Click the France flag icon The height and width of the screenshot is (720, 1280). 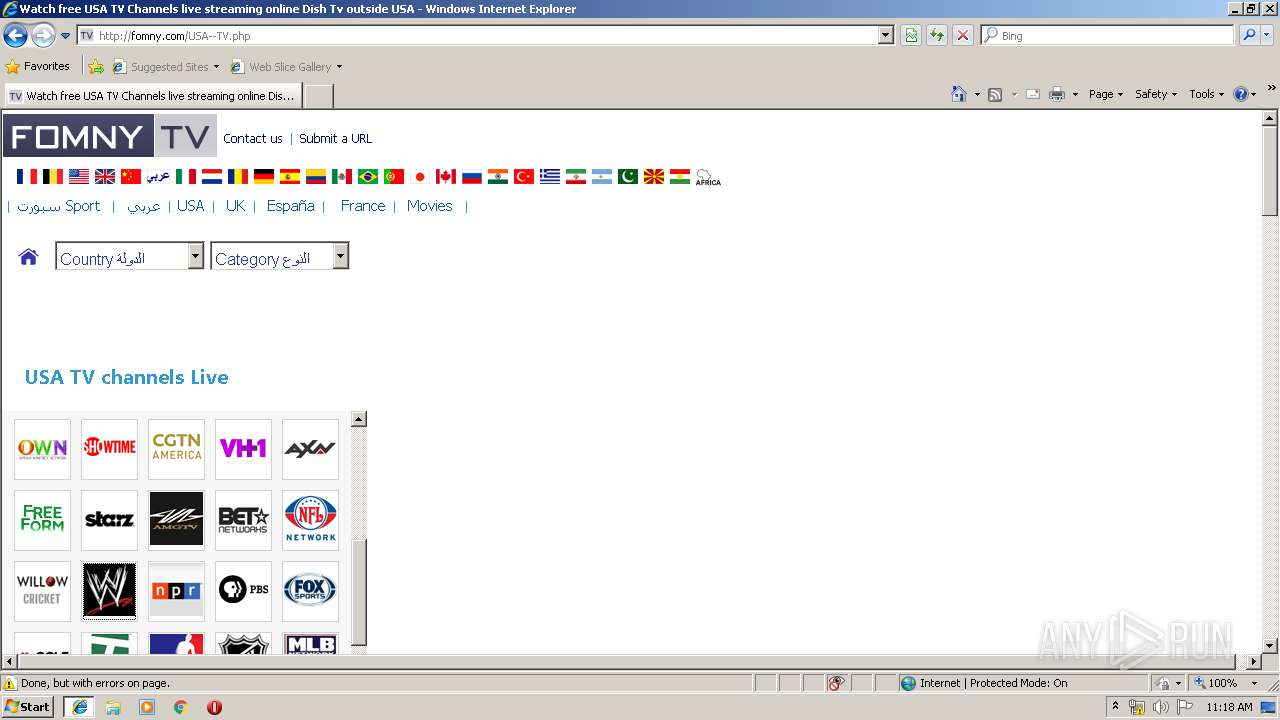(27, 176)
